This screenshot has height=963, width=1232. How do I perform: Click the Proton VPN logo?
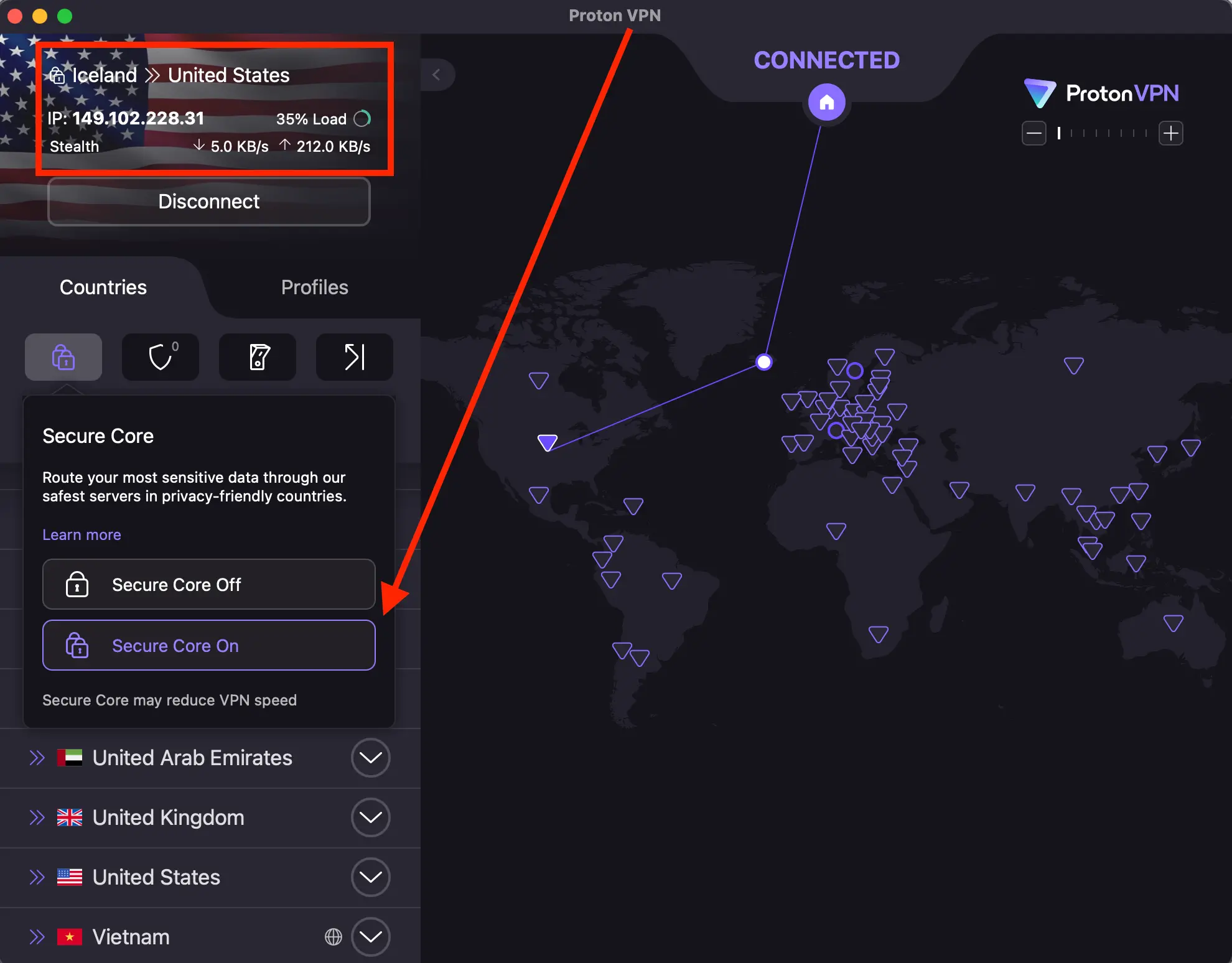click(1101, 93)
